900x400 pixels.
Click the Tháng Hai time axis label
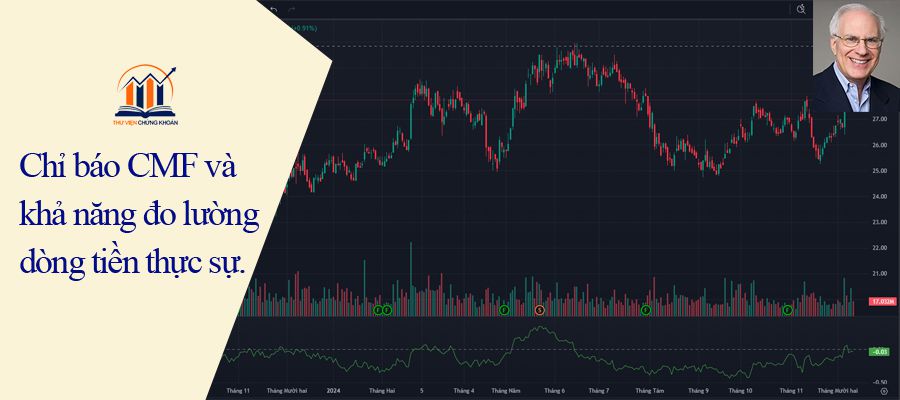point(381,391)
